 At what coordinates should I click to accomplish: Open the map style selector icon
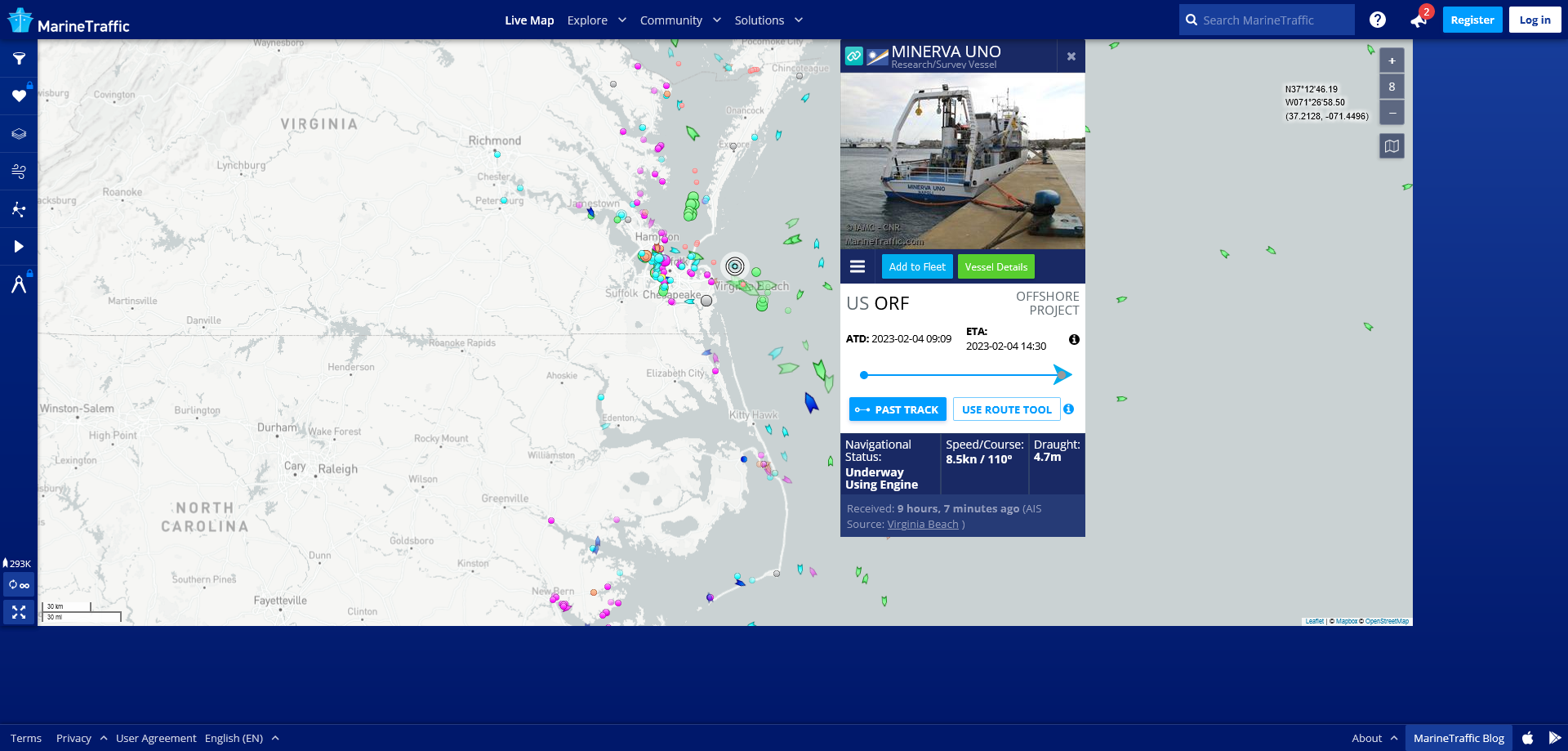(x=1392, y=146)
